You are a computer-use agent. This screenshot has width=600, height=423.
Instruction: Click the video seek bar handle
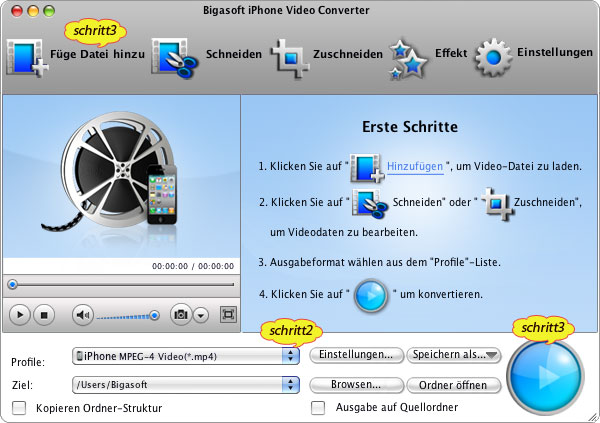[13, 284]
